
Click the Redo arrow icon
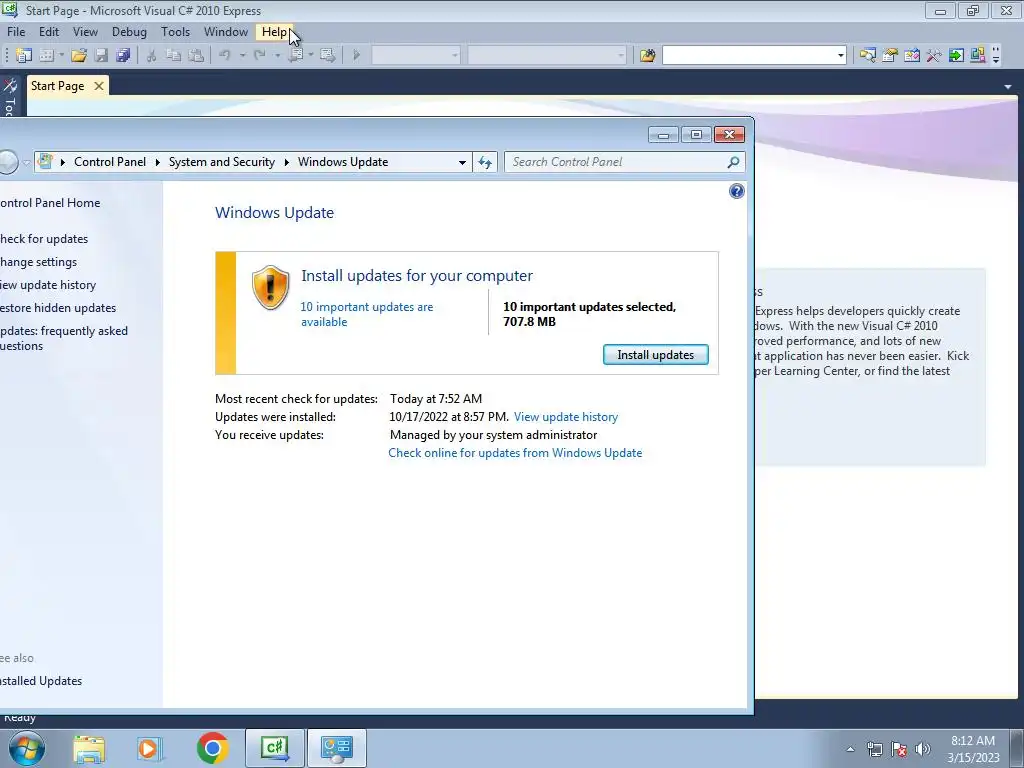point(260,56)
